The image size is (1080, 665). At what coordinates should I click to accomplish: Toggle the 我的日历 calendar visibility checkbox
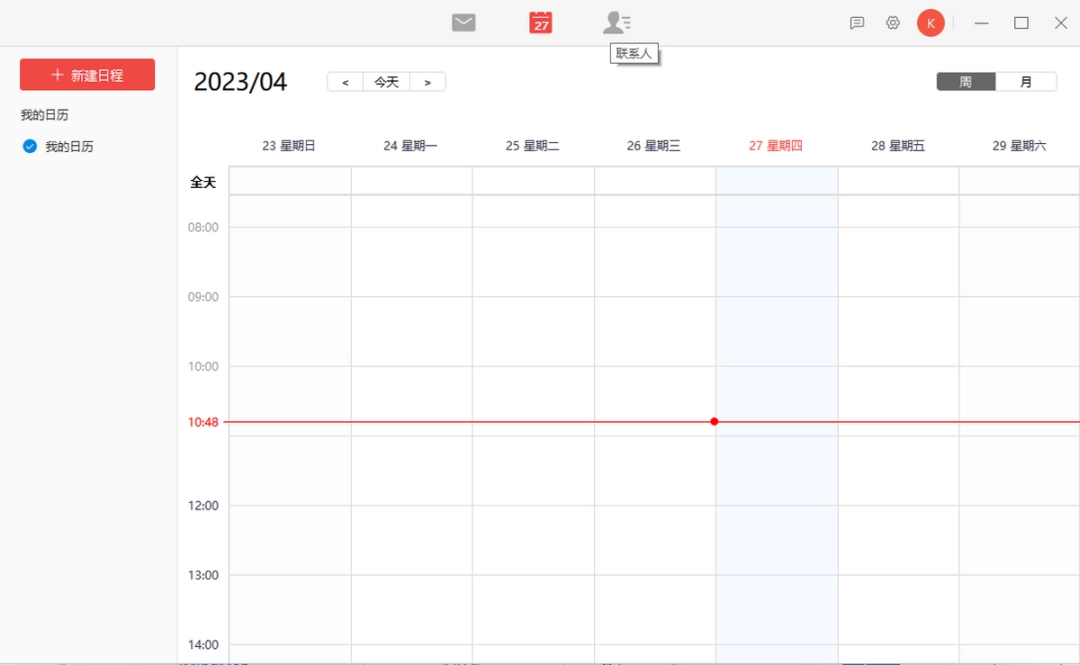(29, 146)
